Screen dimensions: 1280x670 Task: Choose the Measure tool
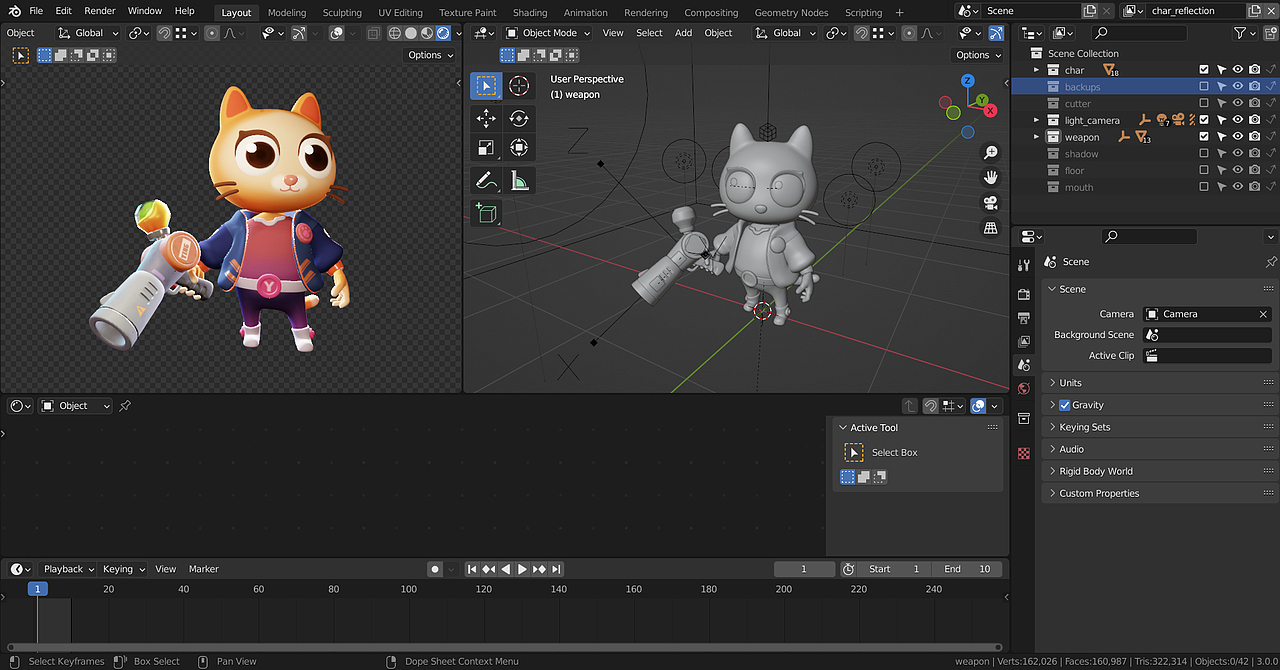(518, 181)
